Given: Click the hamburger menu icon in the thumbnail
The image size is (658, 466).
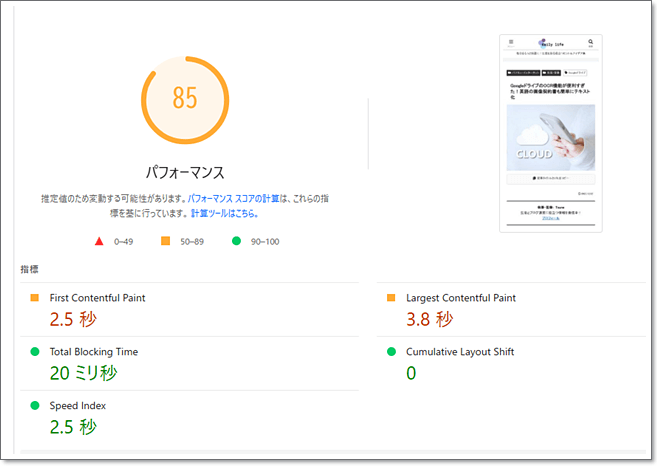Looking at the screenshot, I should click(x=511, y=42).
